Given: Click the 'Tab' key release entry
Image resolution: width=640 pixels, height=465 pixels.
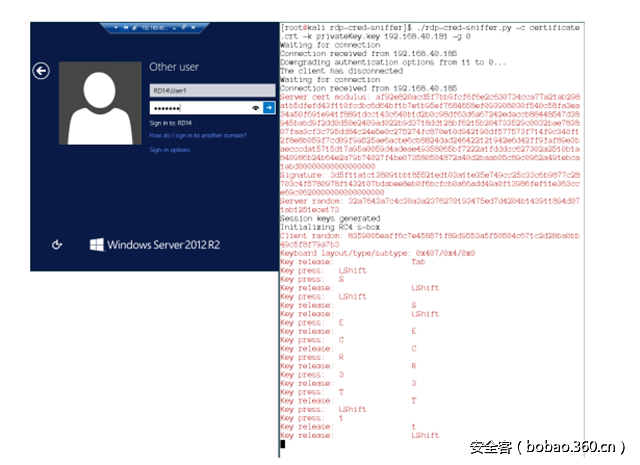Looking at the screenshot, I should click(418, 262).
